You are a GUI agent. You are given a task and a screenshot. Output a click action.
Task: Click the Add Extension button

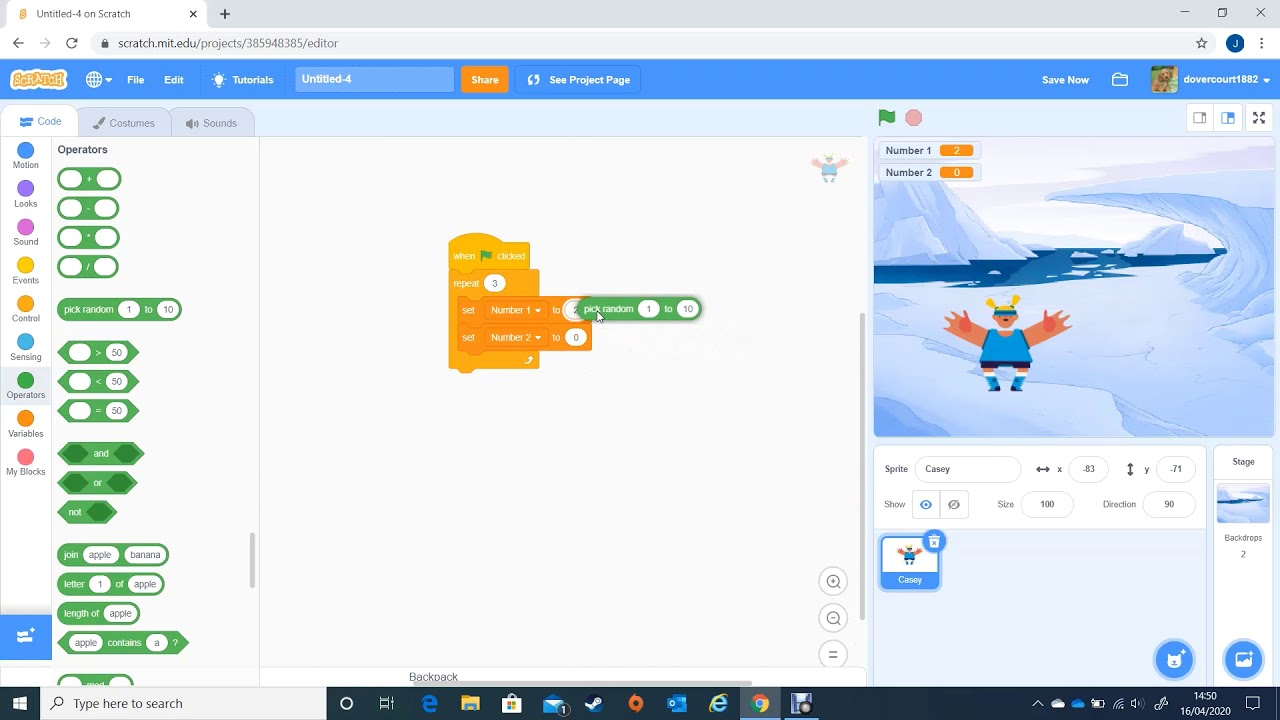(26, 636)
